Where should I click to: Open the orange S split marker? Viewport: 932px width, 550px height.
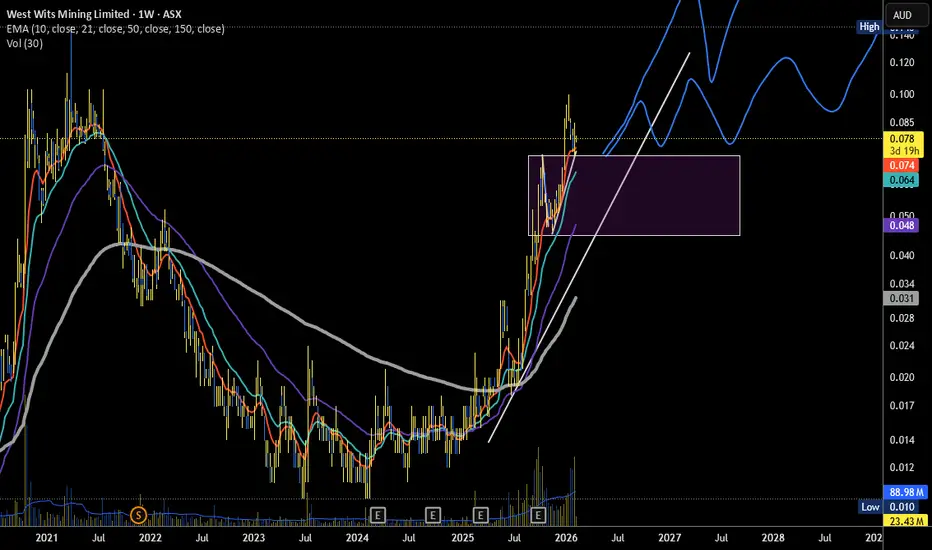(138, 515)
